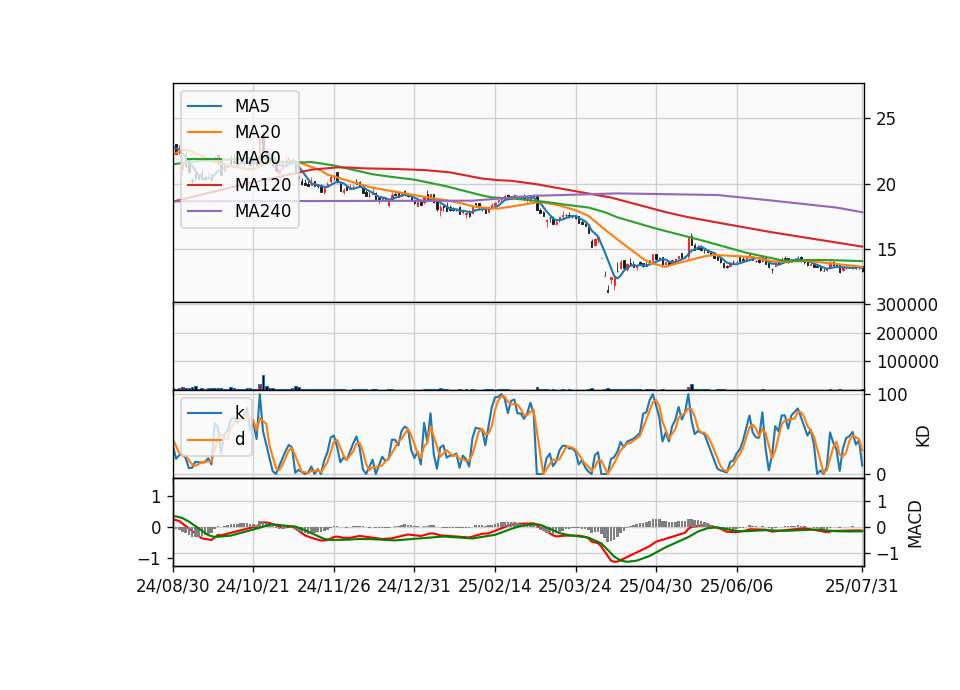Click the MA240 legend label
This screenshot has width=960, height=690.
pyautogui.click(x=263, y=211)
